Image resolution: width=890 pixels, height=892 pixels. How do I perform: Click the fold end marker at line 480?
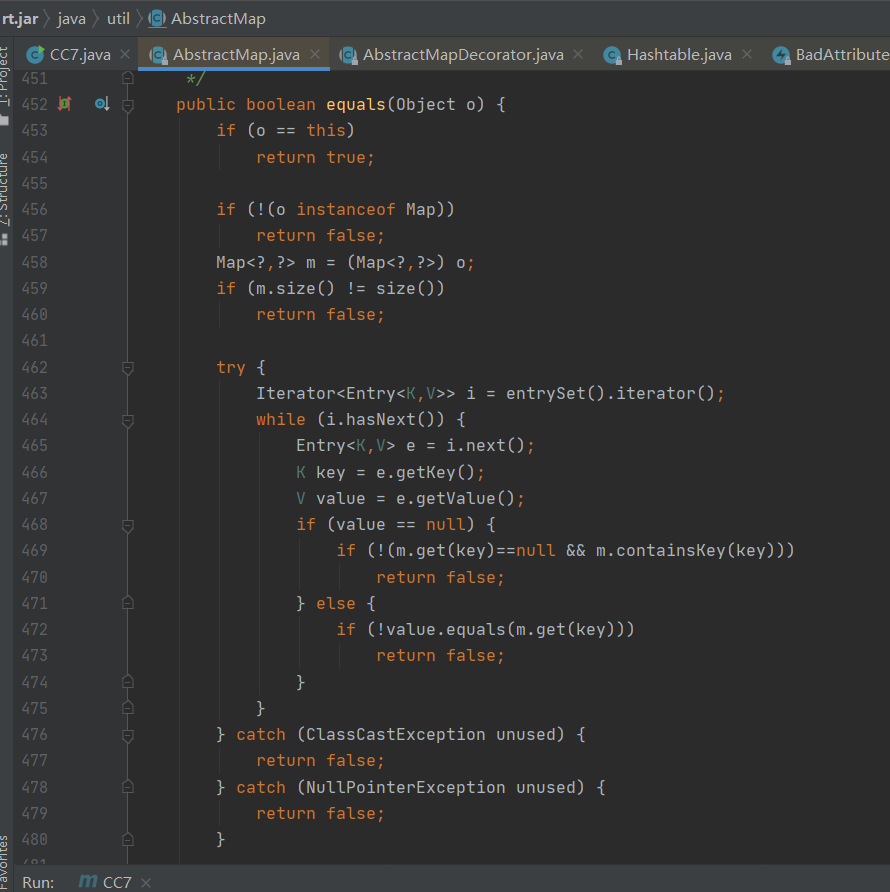[x=128, y=839]
